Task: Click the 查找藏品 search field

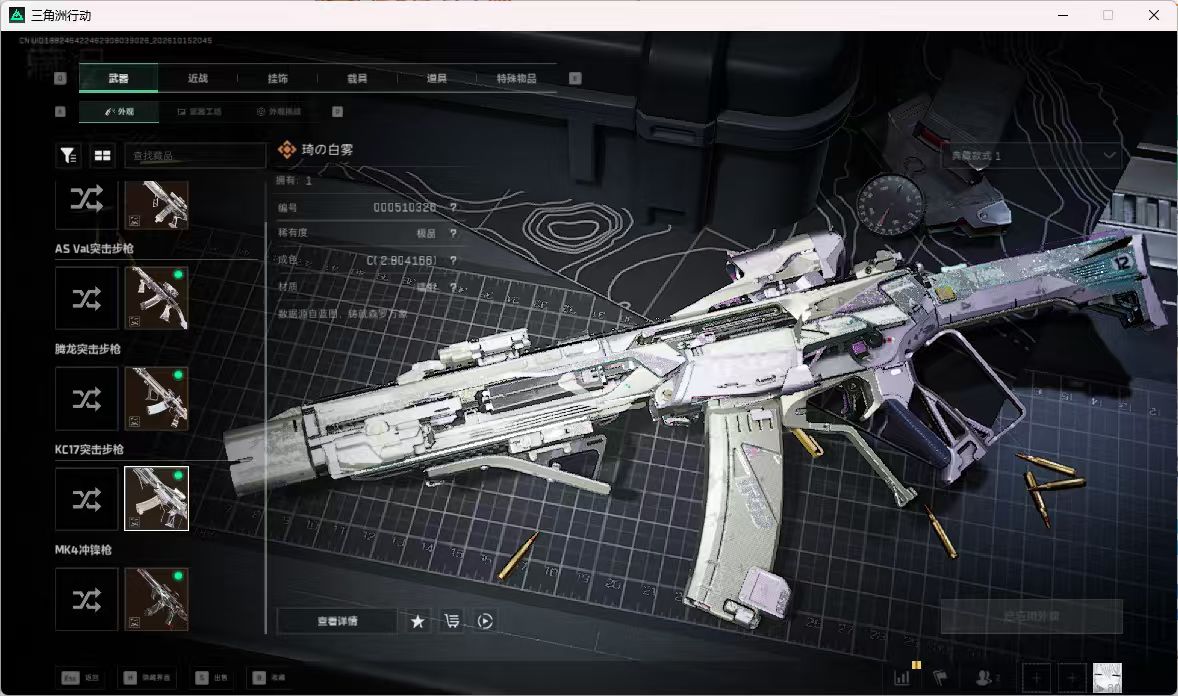Action: [x=195, y=156]
